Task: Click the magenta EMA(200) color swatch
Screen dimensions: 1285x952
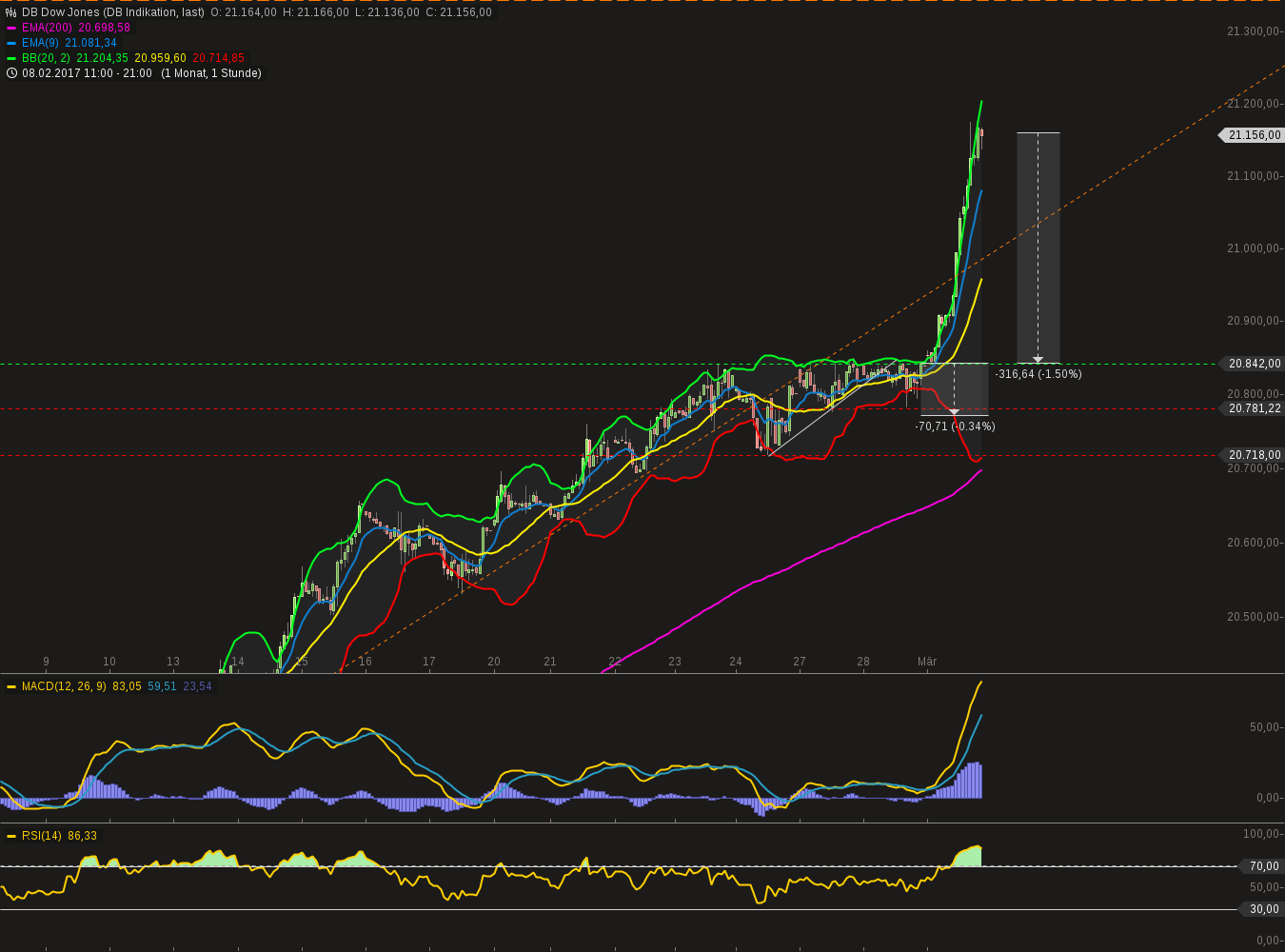Action: coord(10,27)
